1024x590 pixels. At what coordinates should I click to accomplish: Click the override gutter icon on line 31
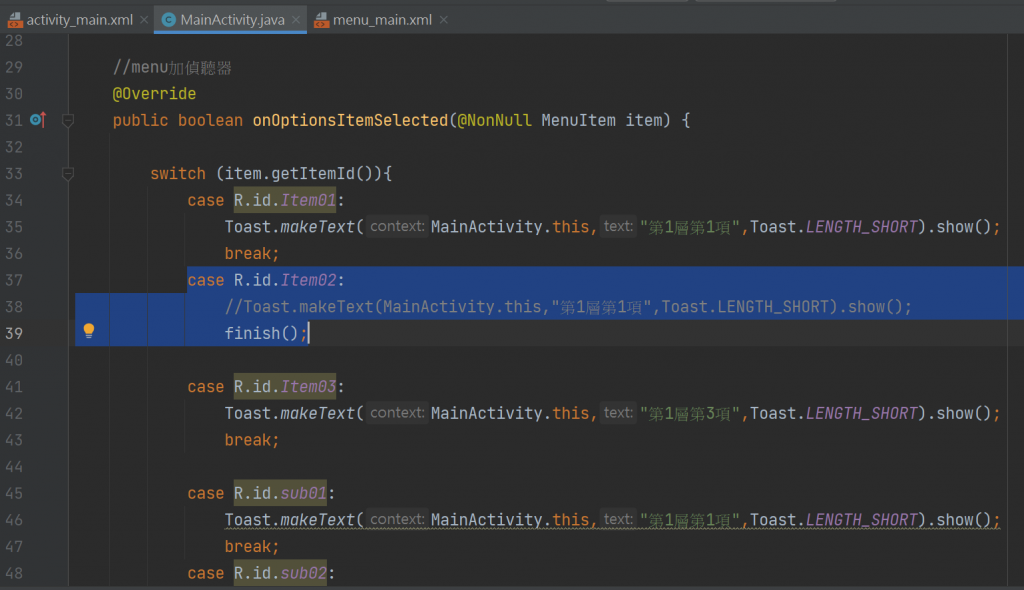pos(38,120)
